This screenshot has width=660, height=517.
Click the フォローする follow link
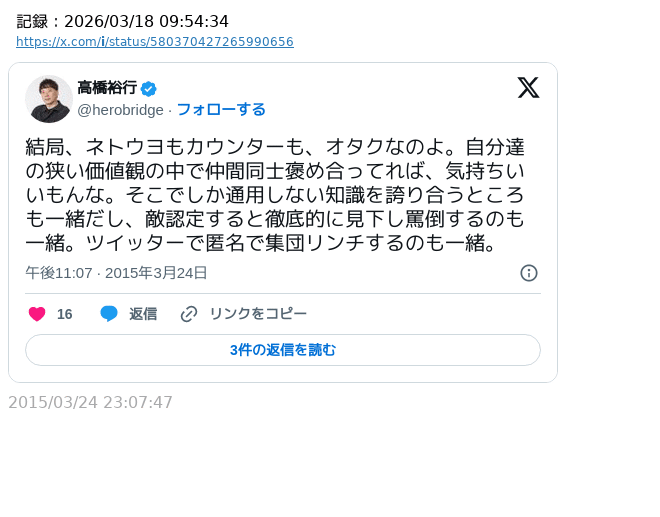pyautogui.click(x=221, y=109)
